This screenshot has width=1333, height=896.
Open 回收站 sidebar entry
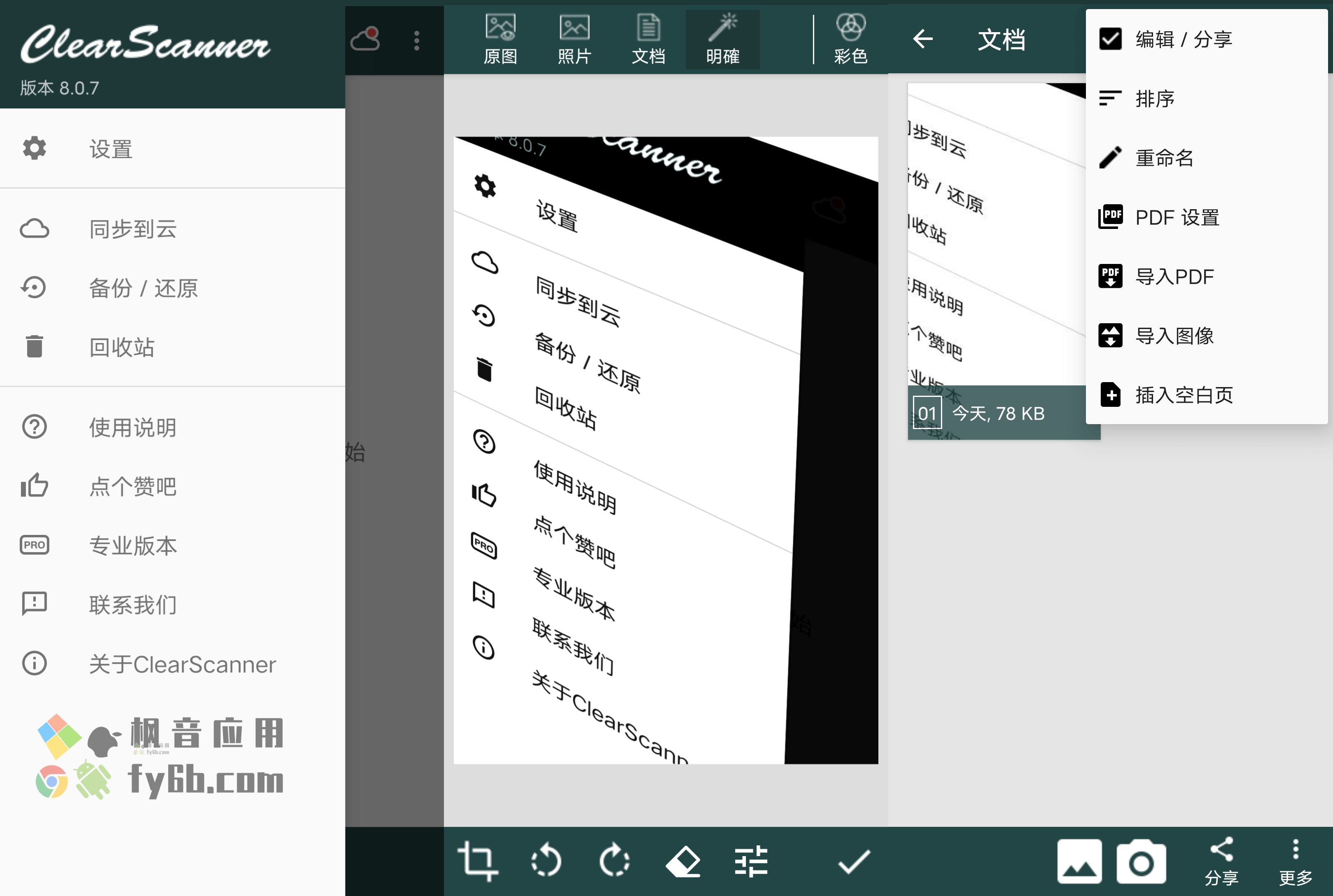(x=173, y=346)
